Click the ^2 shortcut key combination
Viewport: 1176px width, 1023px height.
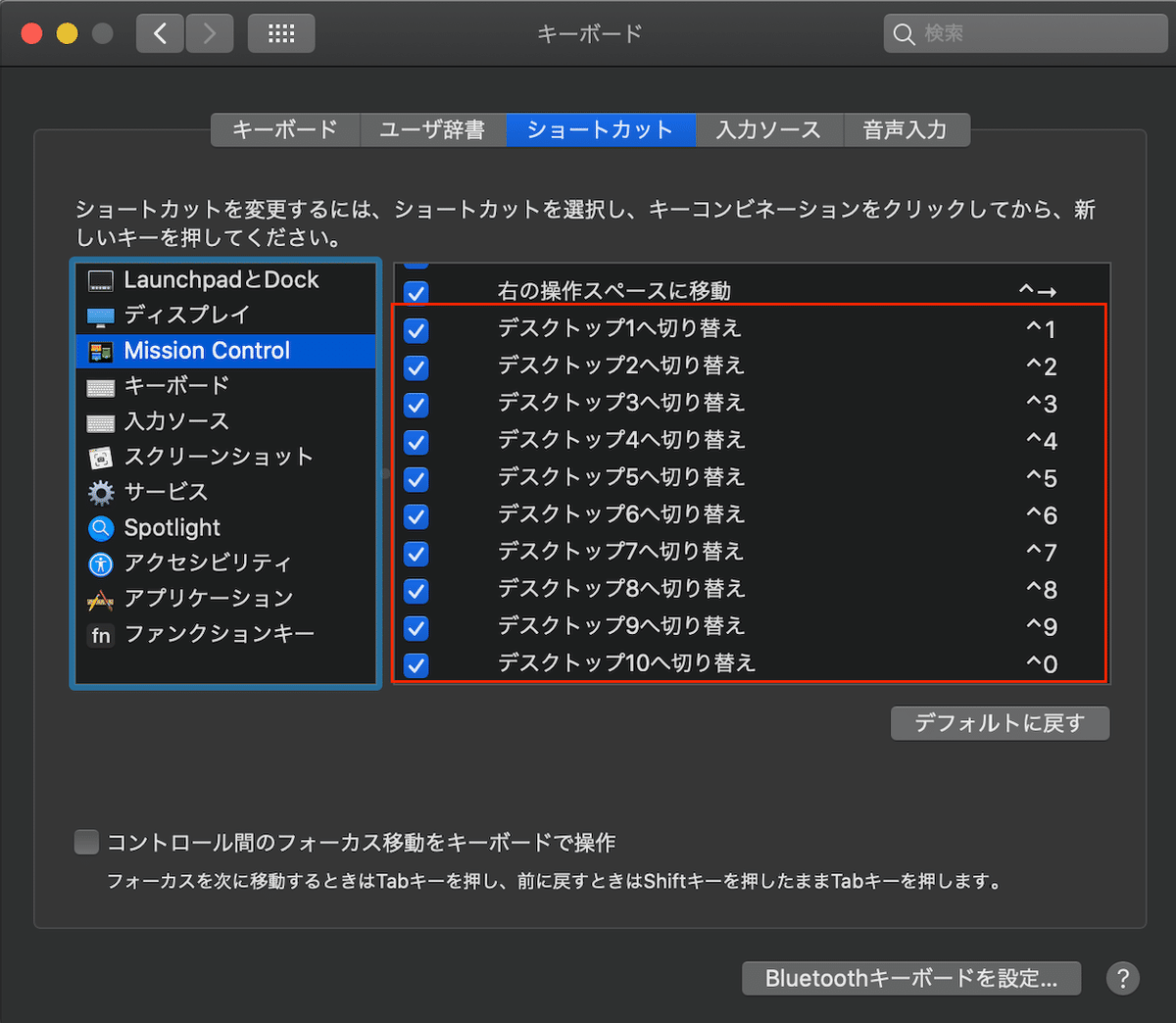click(x=1041, y=366)
